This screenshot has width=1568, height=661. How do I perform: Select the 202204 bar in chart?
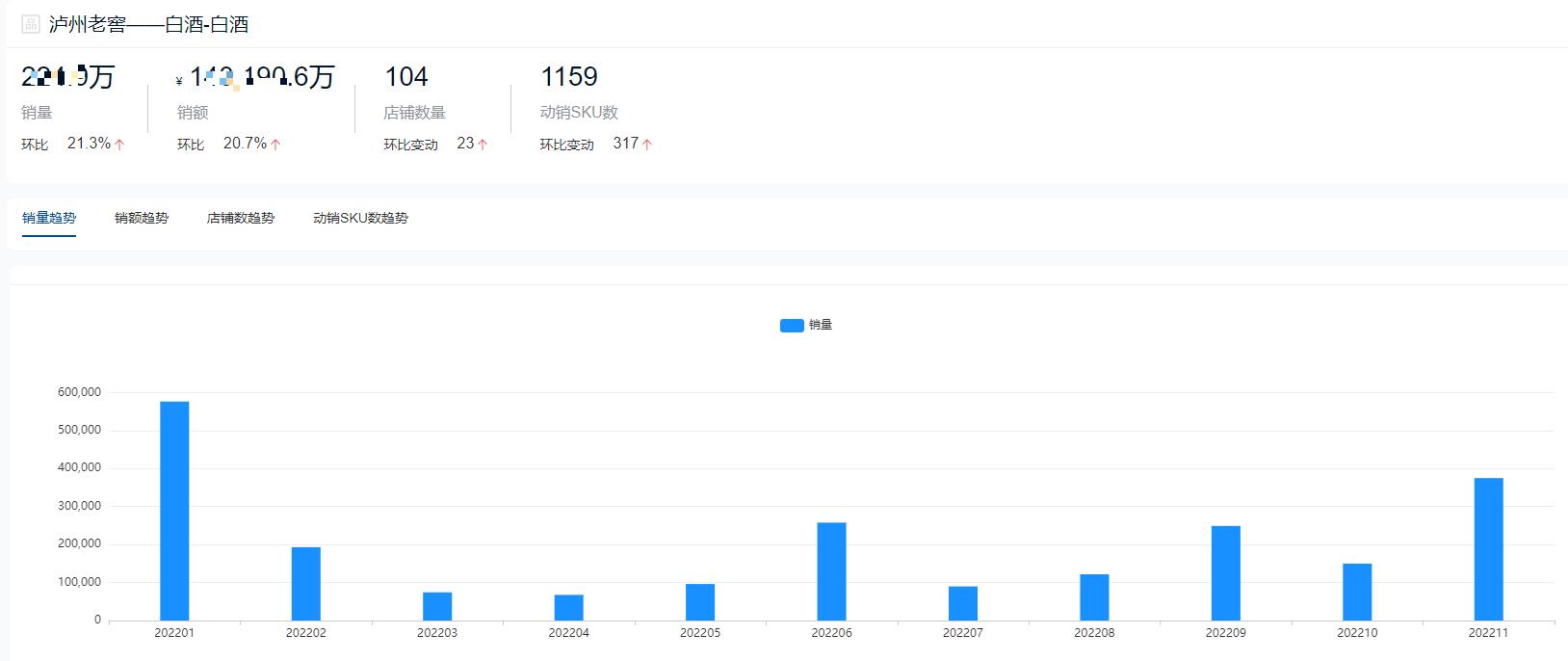coord(569,608)
